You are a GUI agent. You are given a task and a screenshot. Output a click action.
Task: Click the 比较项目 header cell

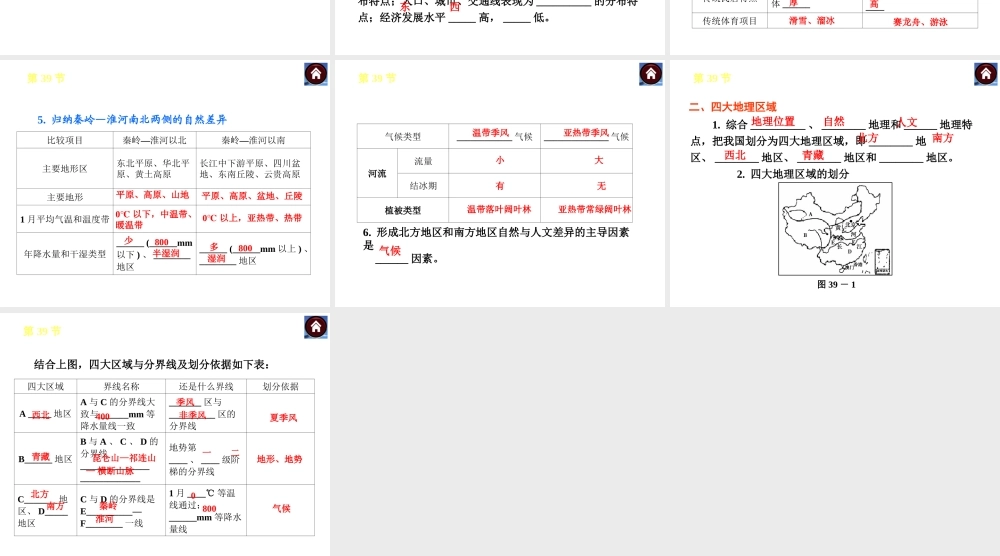tap(65, 140)
